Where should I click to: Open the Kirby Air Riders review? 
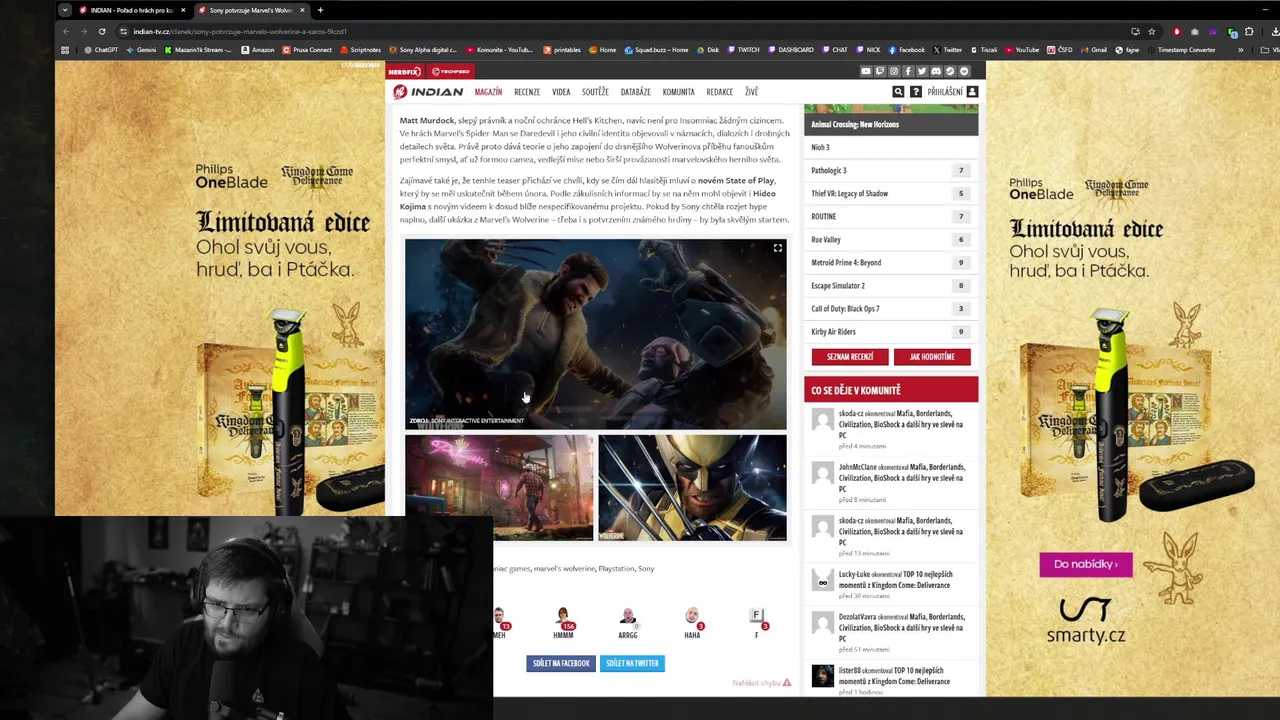point(890,331)
